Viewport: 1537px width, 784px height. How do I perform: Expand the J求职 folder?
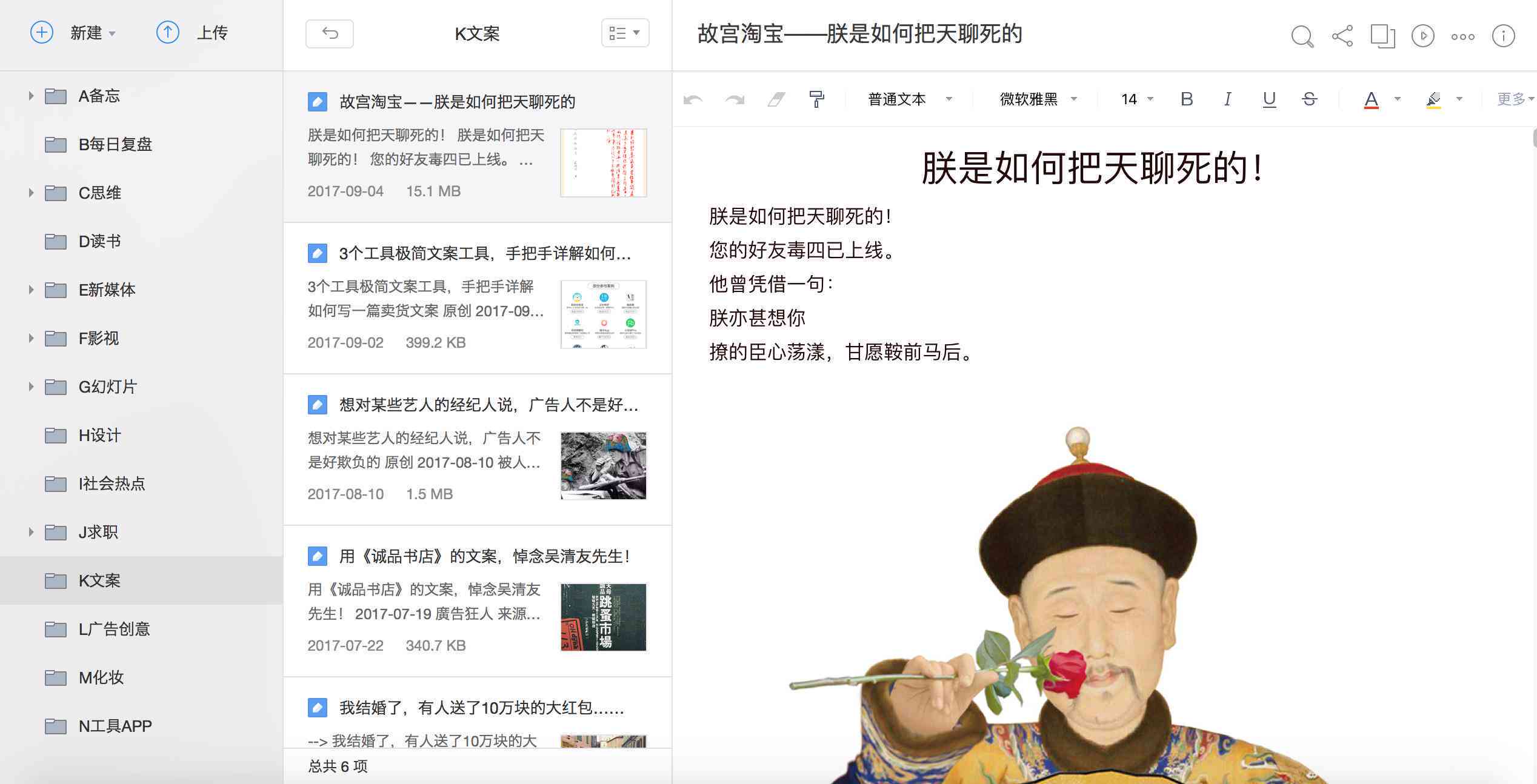tap(31, 532)
